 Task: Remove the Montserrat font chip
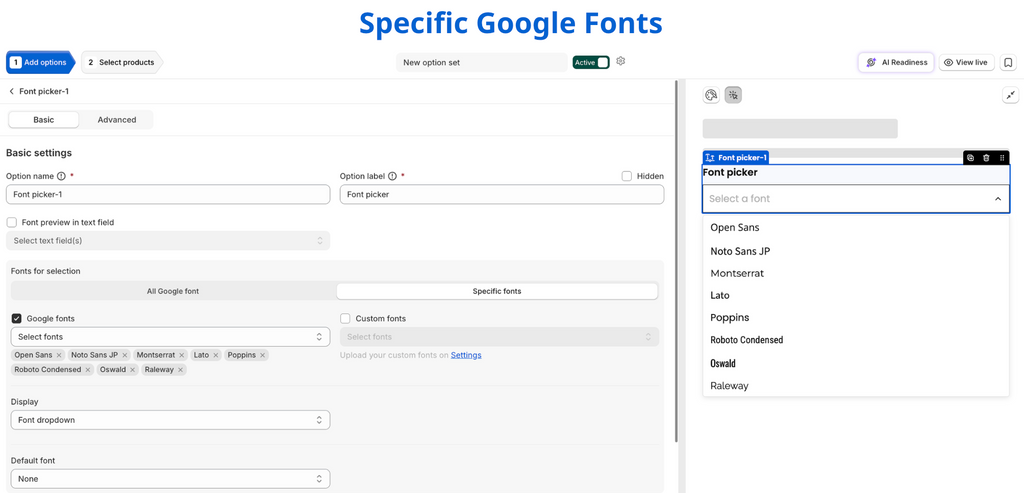pyautogui.click(x=182, y=355)
